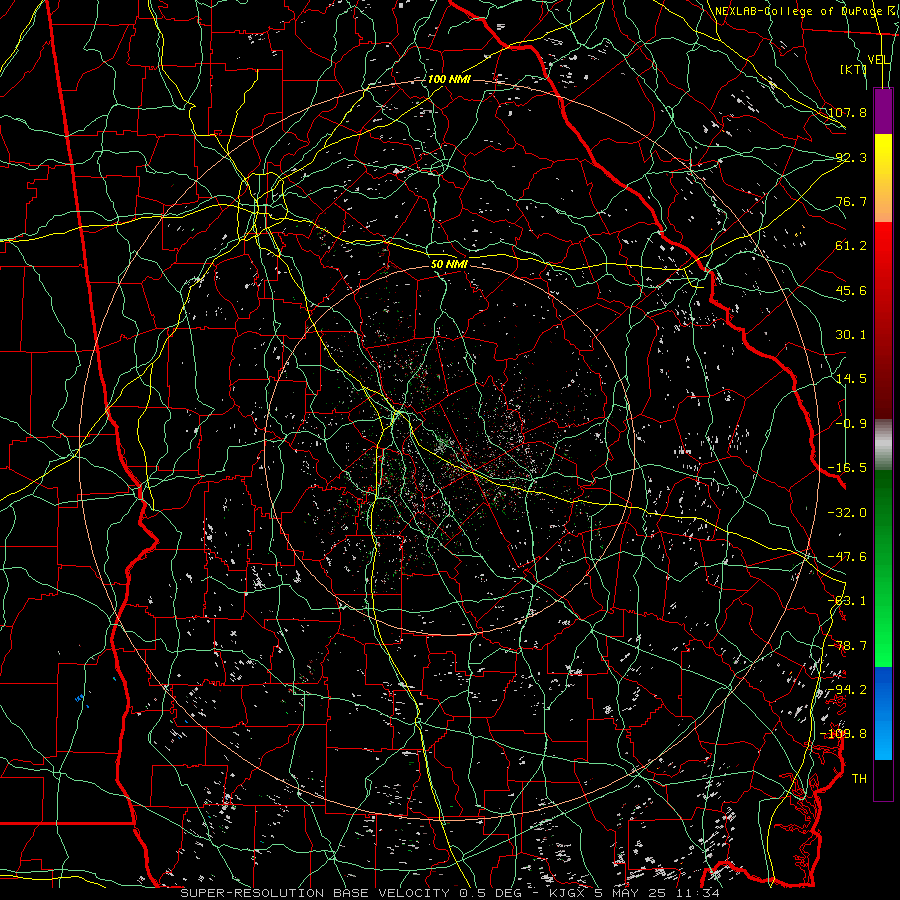Select the -109.8 velocity scale value
Image resolution: width=900 pixels, height=900 pixels.
[x=844, y=734]
